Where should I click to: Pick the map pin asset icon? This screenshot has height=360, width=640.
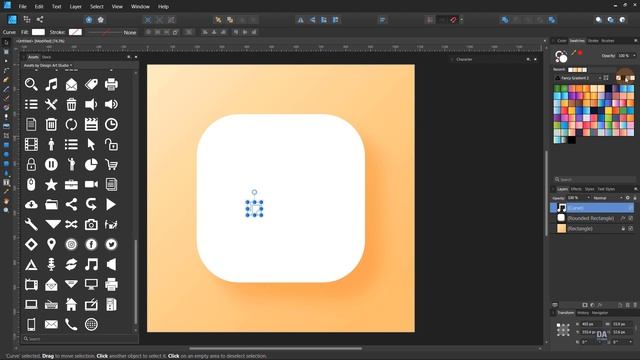pos(51,244)
